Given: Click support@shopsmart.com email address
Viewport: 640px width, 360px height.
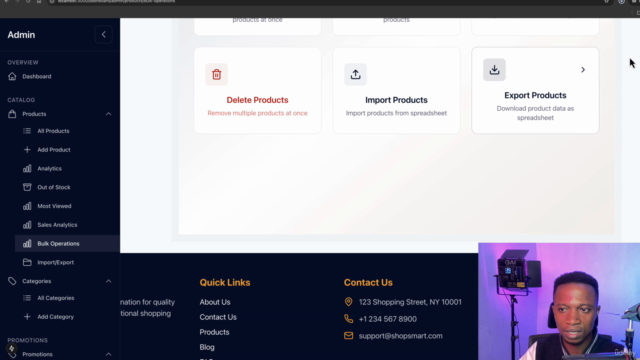Looking at the screenshot, I should [x=400, y=336].
